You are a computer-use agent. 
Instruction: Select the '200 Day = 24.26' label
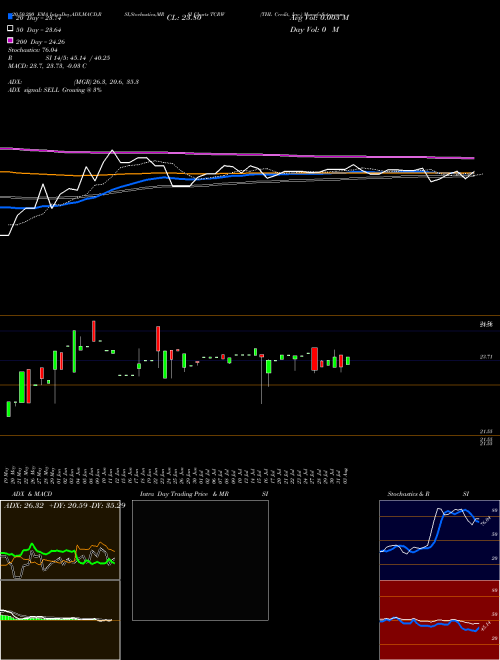pos(40,42)
